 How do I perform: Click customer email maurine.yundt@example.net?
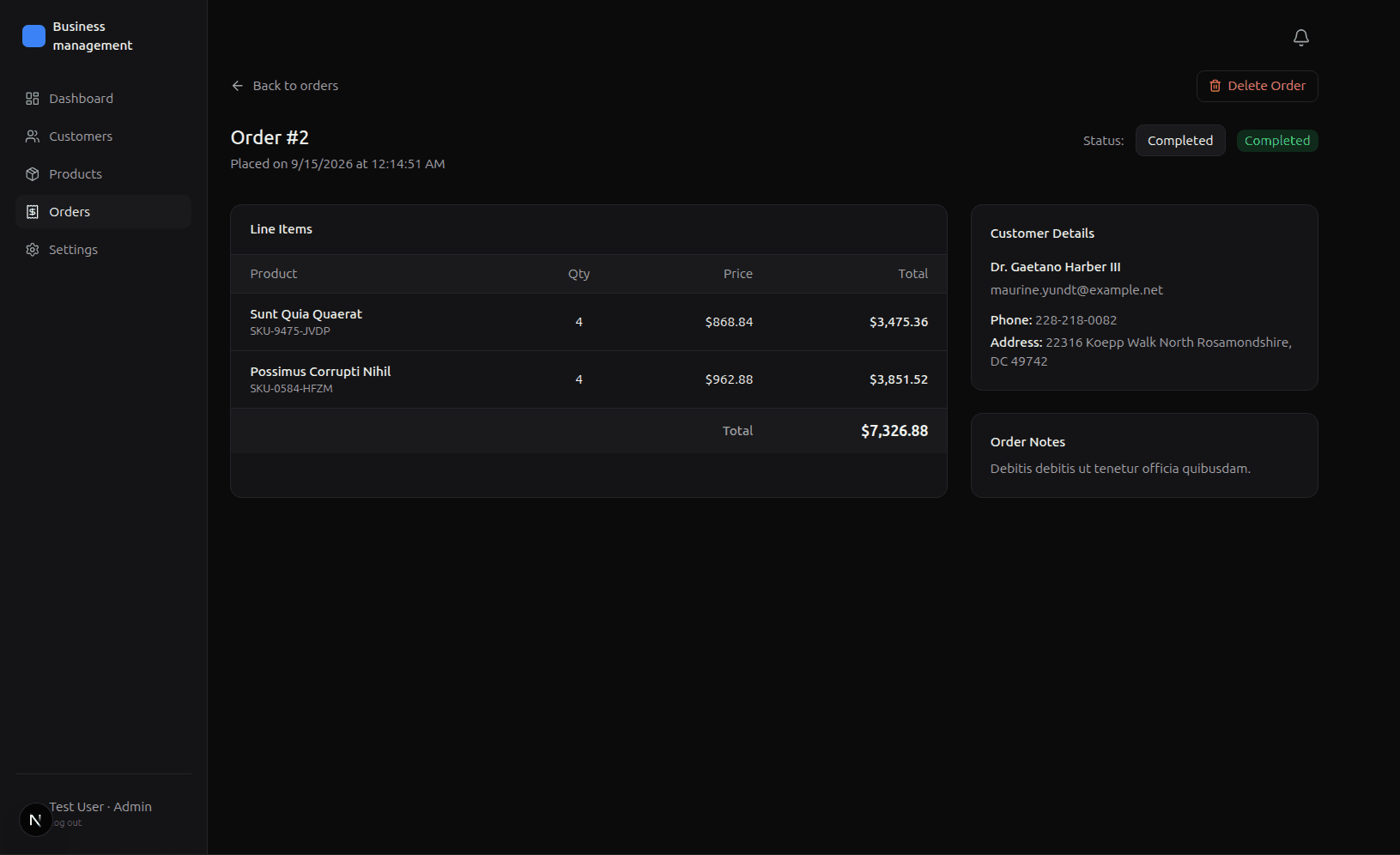pos(1076,290)
